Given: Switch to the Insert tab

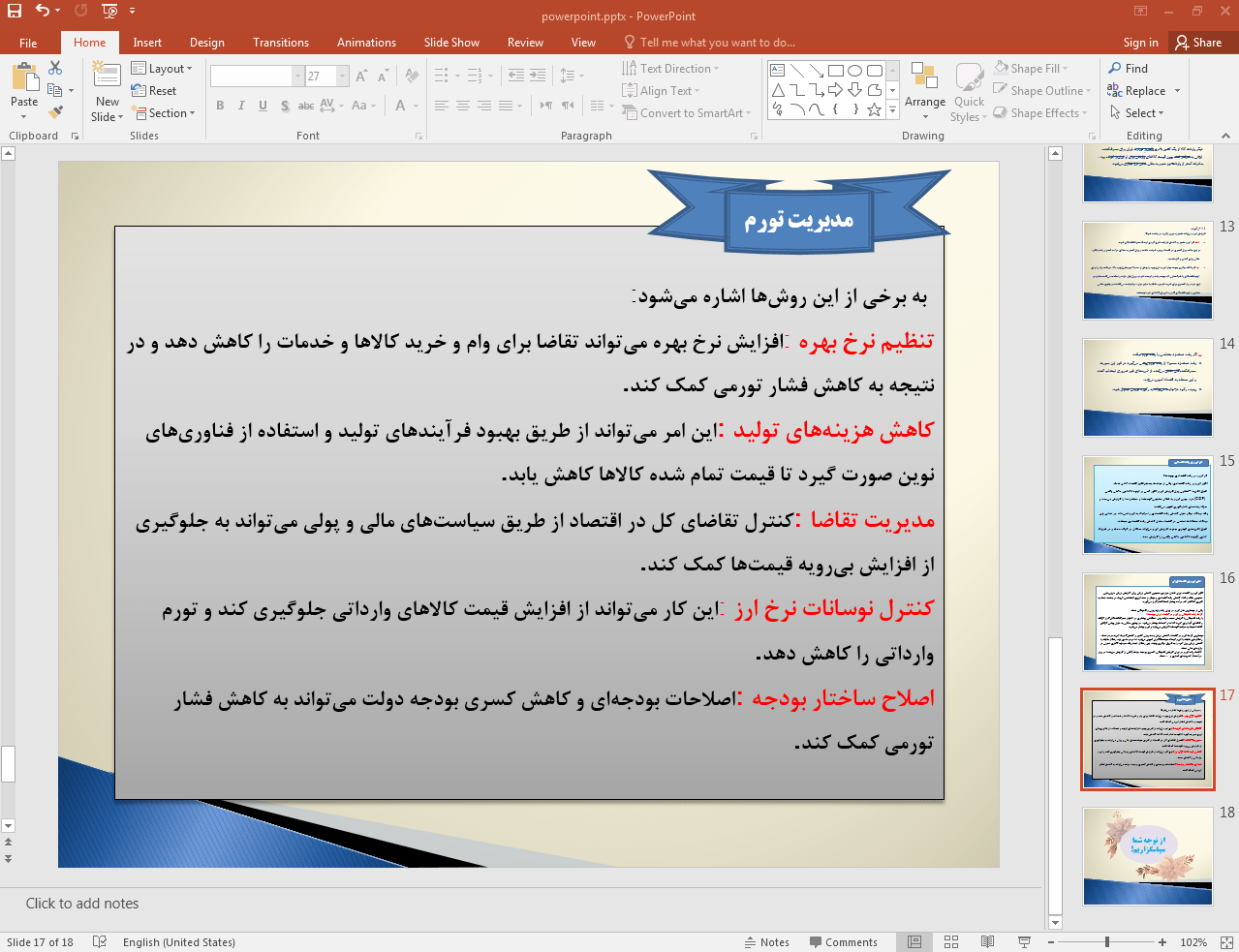Looking at the screenshot, I should pos(147,43).
